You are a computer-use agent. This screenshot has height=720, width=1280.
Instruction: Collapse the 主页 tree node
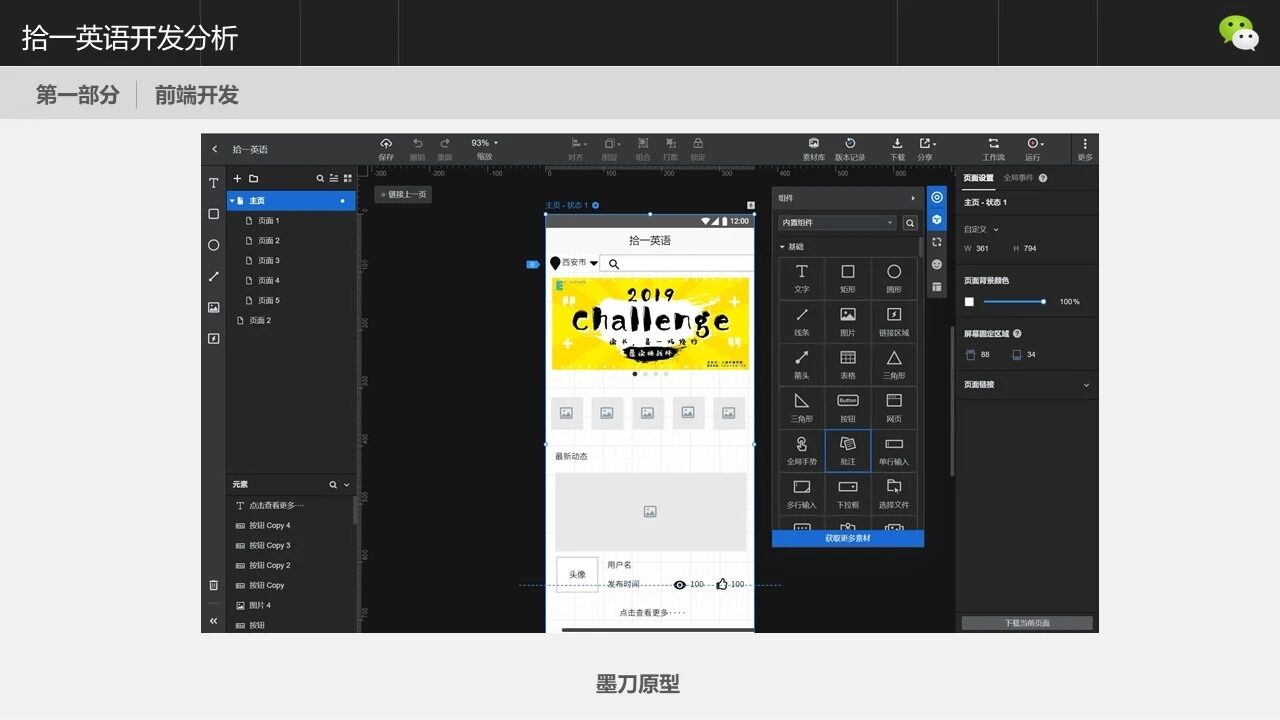pyautogui.click(x=232, y=201)
